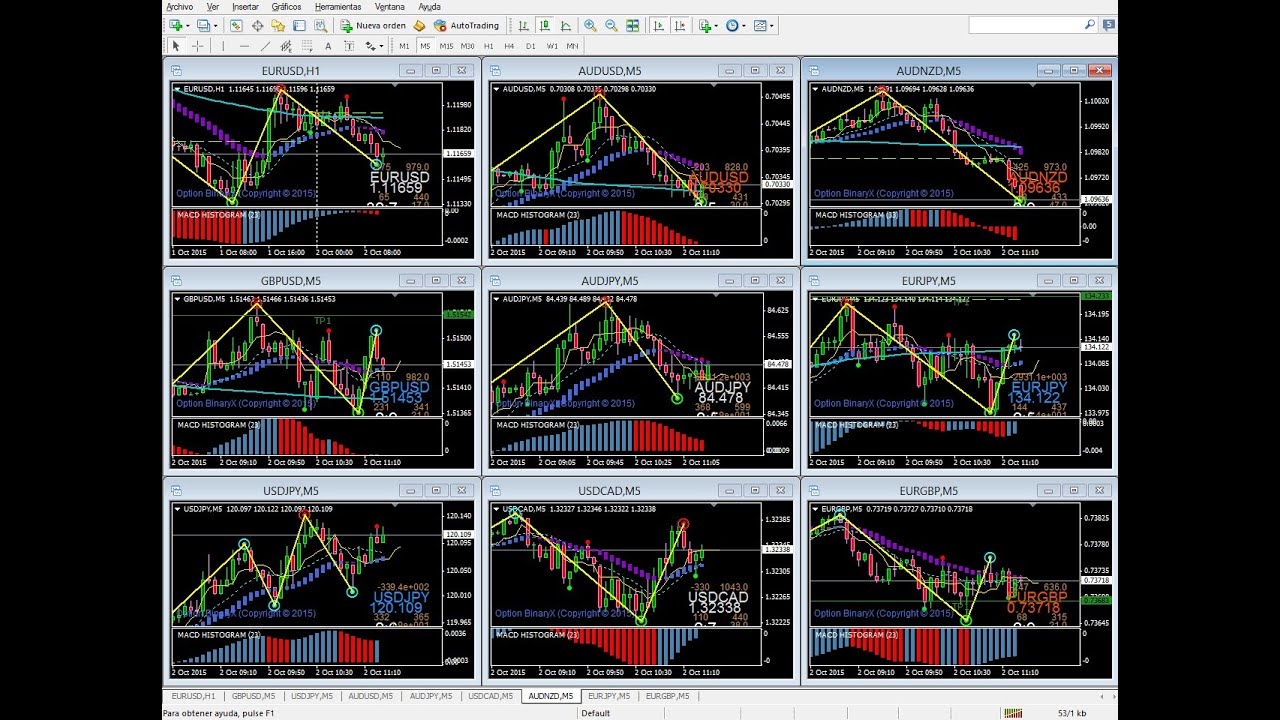The height and width of the screenshot is (720, 1280).
Task: Open the Ver menu
Action: click(x=213, y=6)
